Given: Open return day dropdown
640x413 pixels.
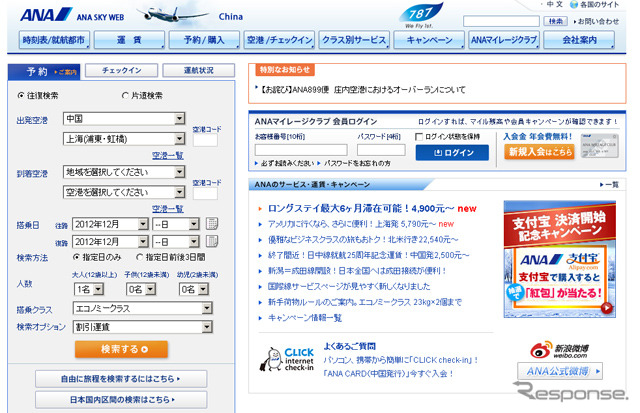Looking at the screenshot, I should (176, 242).
